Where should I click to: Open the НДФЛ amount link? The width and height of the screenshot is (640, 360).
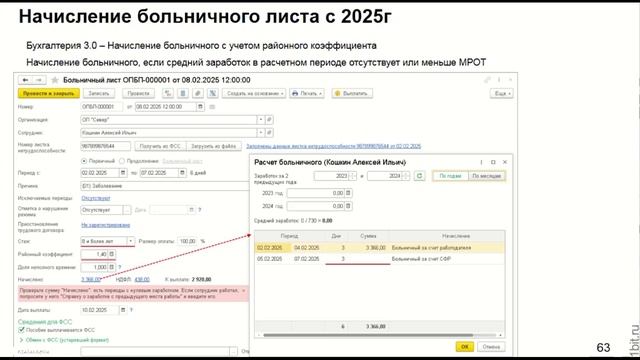tap(142, 280)
